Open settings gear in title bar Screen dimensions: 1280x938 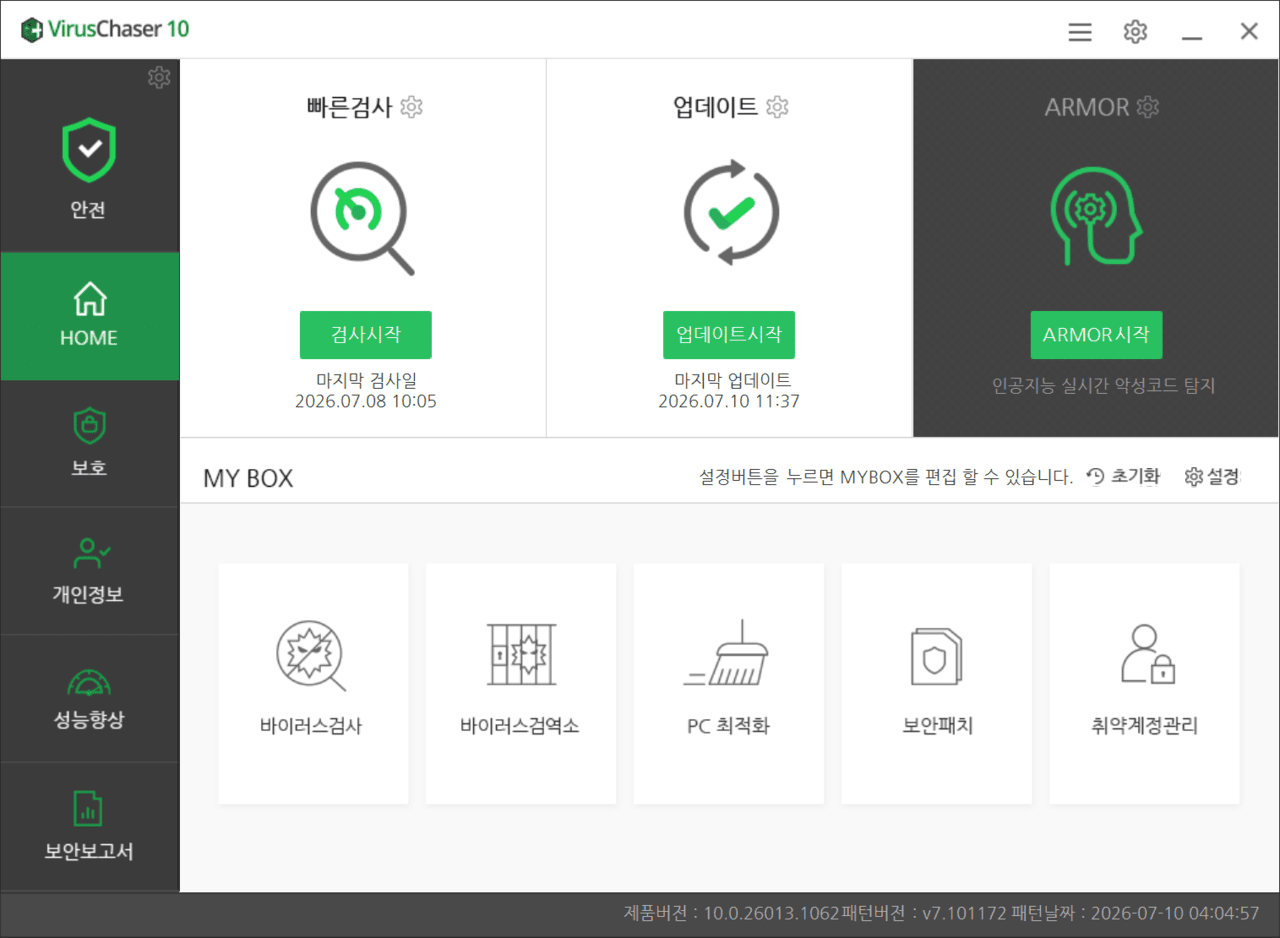tap(1135, 32)
